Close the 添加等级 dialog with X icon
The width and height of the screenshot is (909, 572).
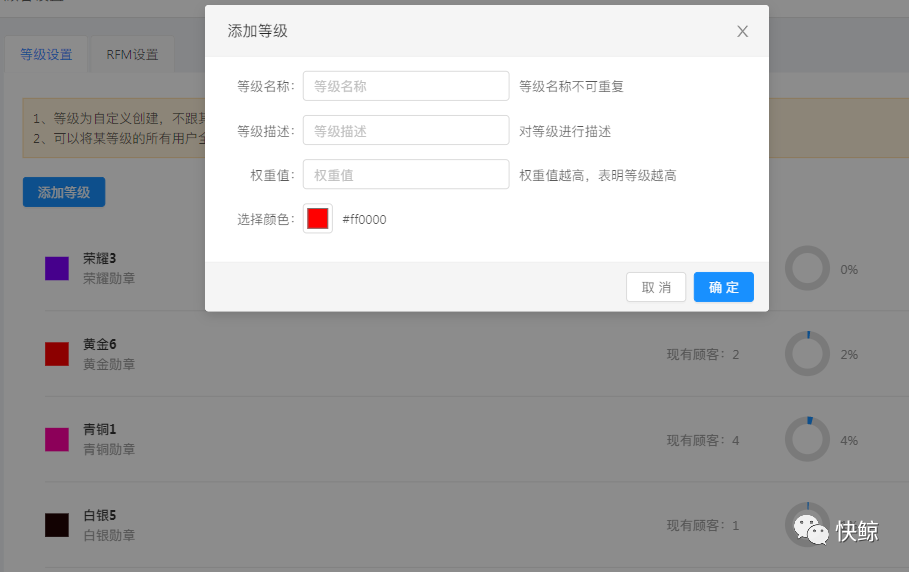(742, 31)
